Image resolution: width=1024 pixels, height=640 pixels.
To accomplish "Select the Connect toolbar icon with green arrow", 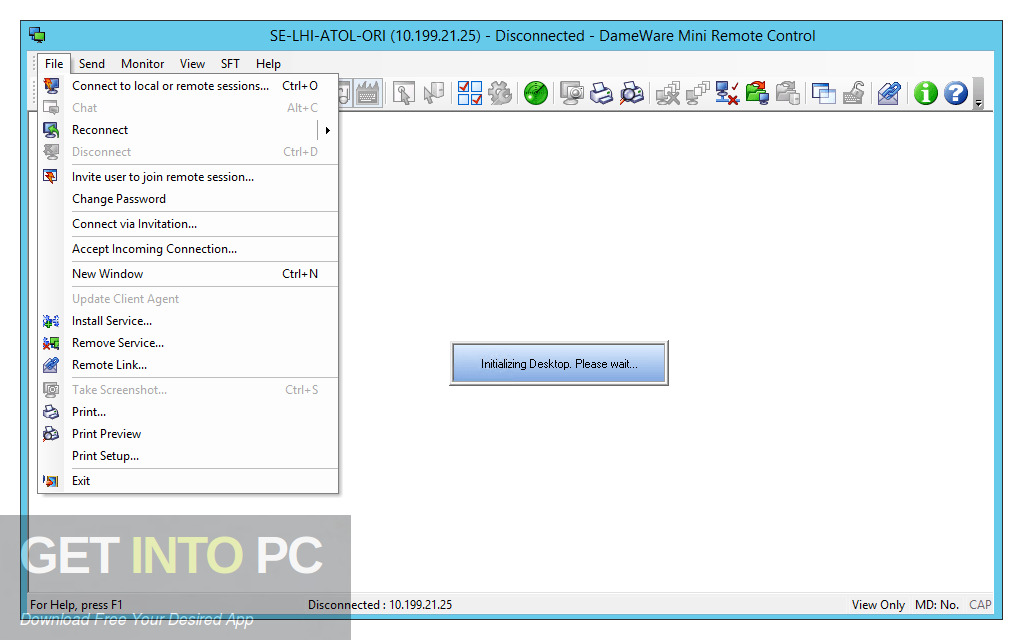I will pos(757,93).
